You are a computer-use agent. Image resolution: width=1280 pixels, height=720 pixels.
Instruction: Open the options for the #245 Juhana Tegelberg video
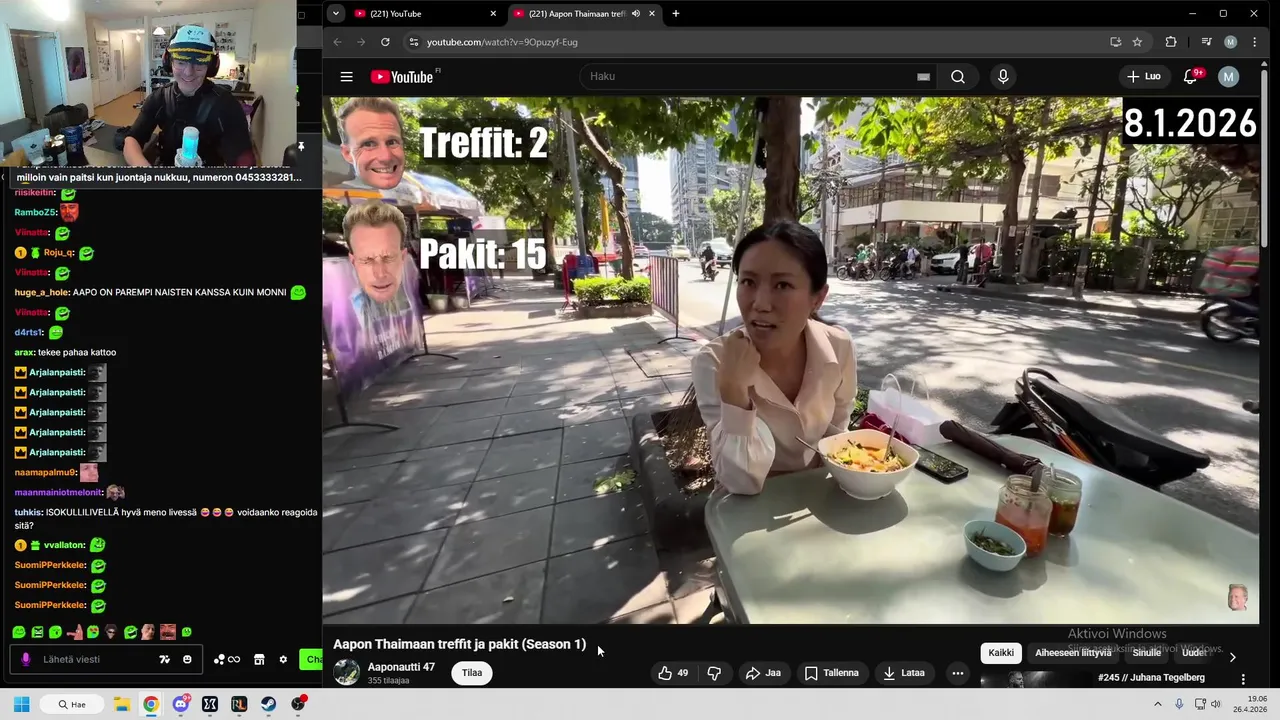coord(1243,679)
